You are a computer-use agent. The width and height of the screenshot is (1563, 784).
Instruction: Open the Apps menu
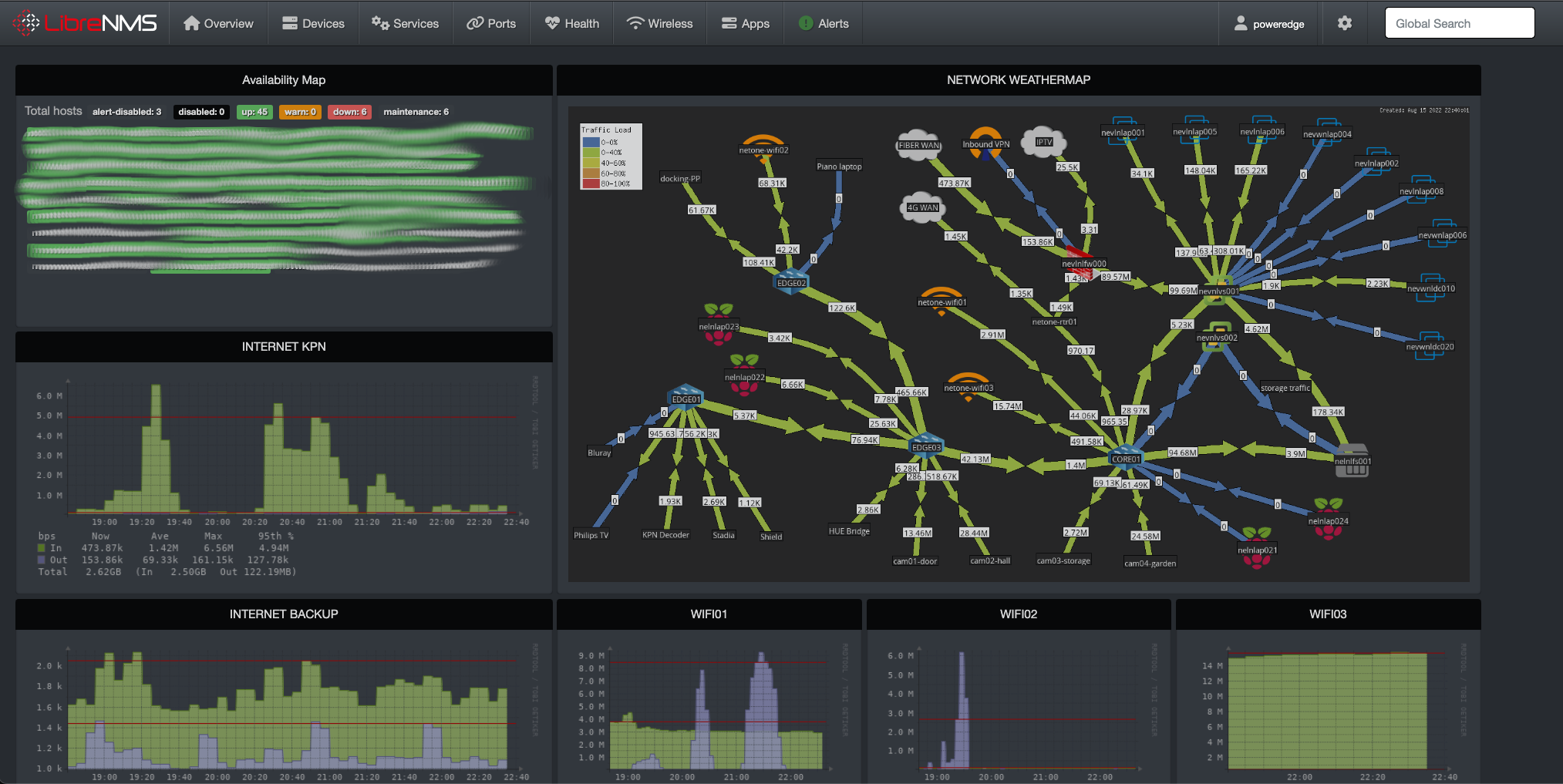point(745,23)
